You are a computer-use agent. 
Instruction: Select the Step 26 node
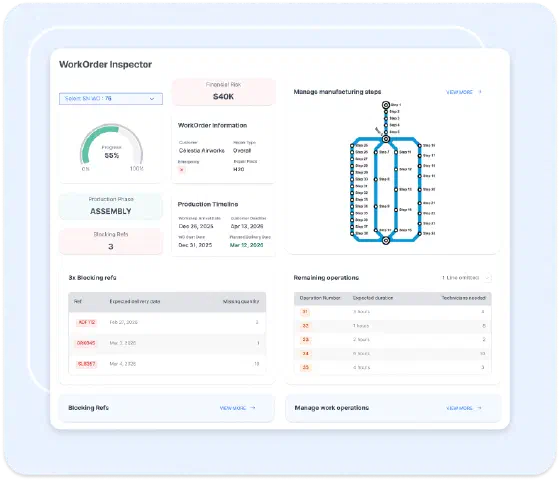coord(352,152)
